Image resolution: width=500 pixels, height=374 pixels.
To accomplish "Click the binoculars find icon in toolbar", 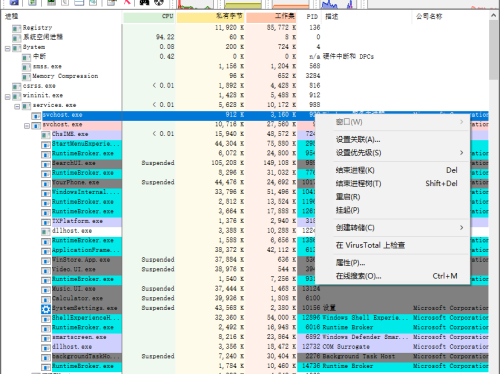I will (x=144, y=2).
